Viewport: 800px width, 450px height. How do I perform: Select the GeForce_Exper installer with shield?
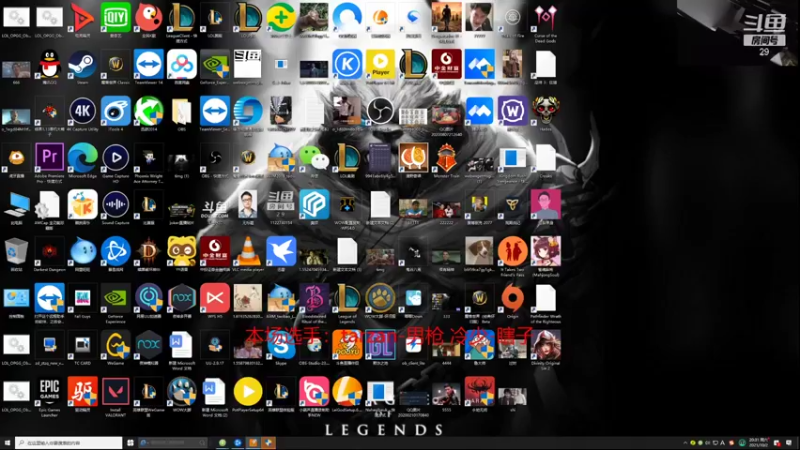215,64
